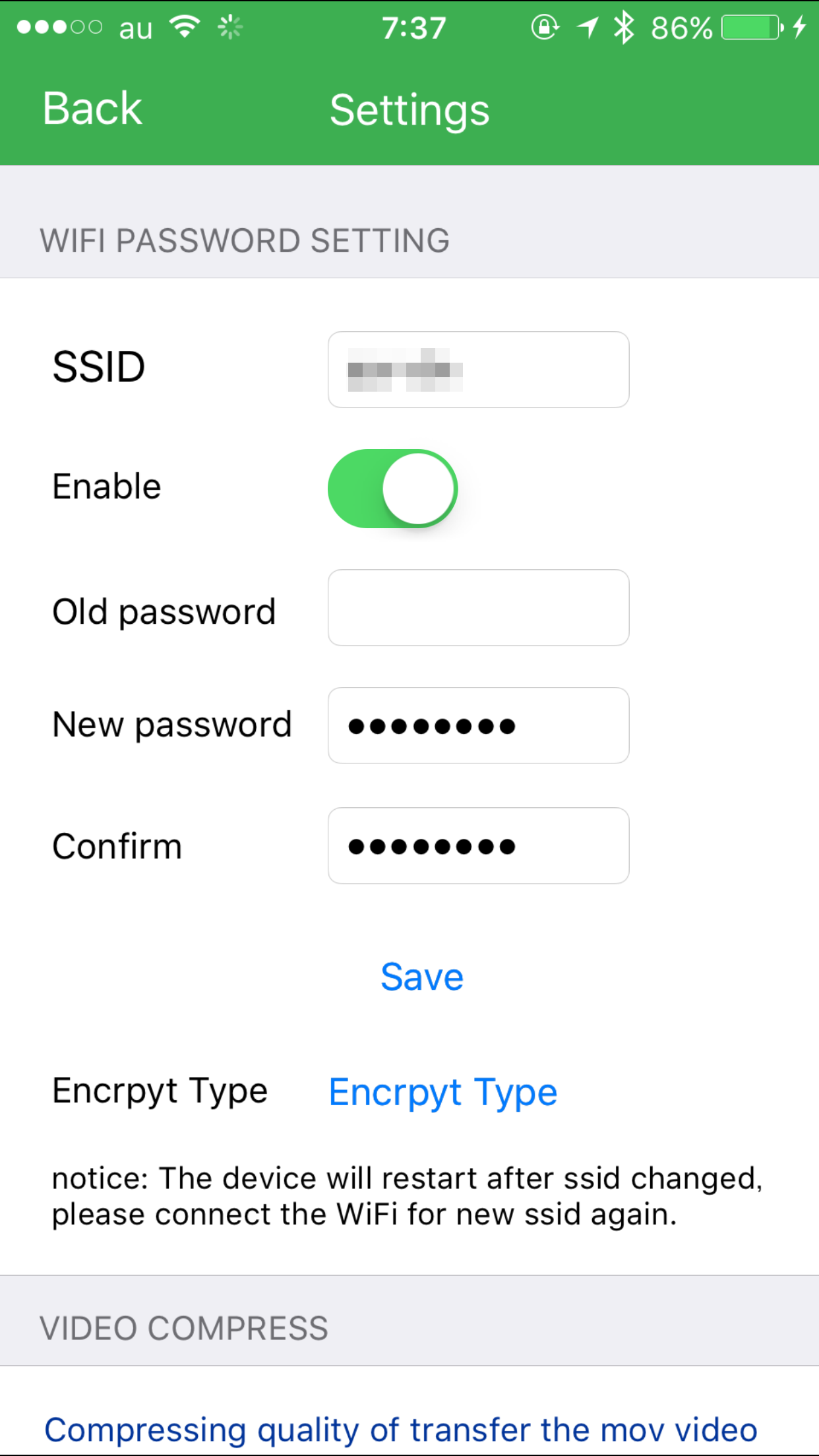The width and height of the screenshot is (819, 1456).
Task: Toggle the Enable switch off
Action: (x=393, y=489)
